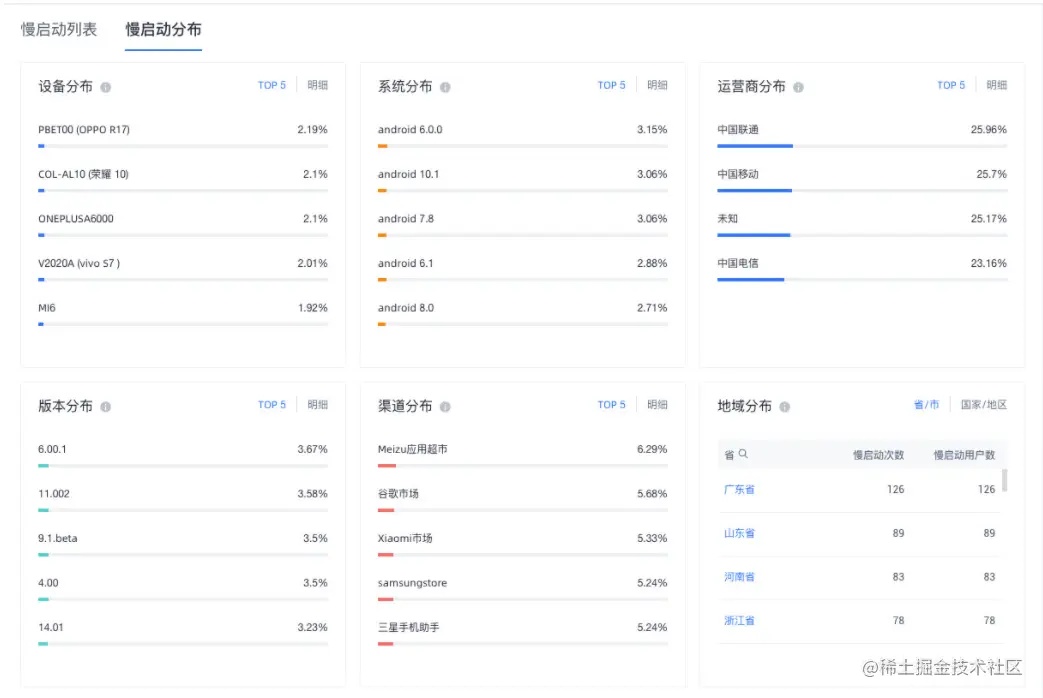Open the 广东省 link
Image resolution: width=1043 pixels, height=698 pixels.
point(739,489)
